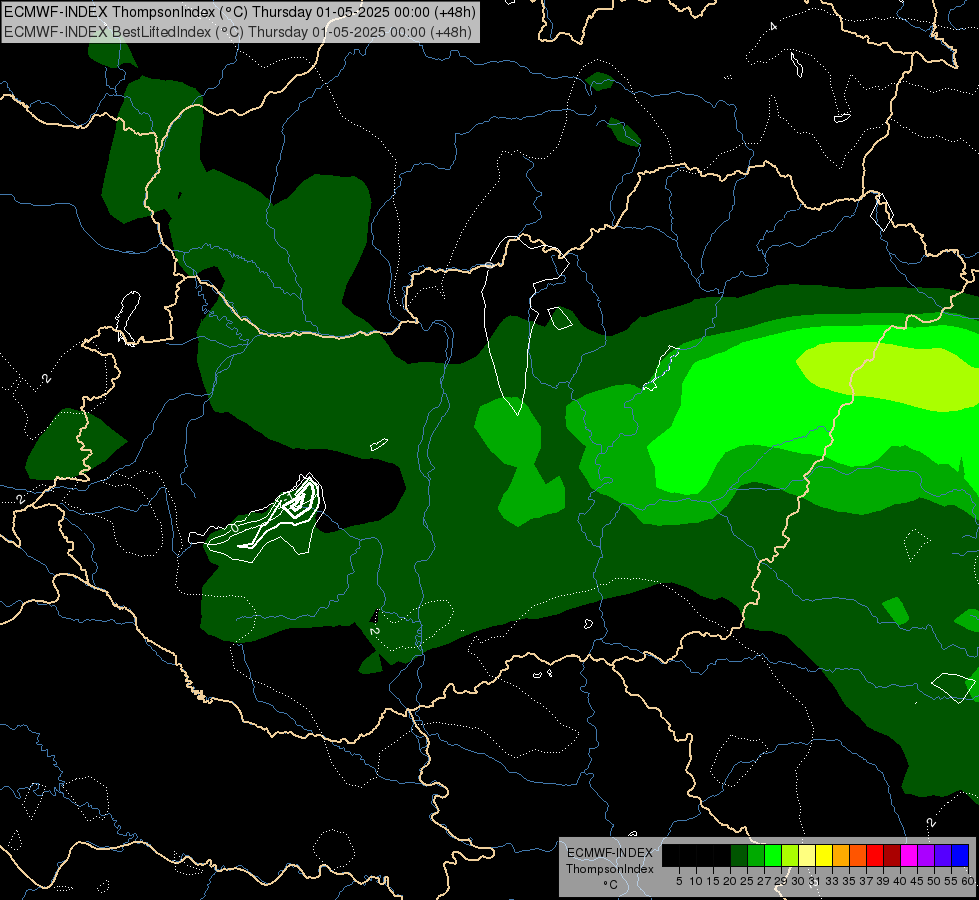
Task: Click the legend's 'ThompsonIndex' label
Action: click(609, 869)
